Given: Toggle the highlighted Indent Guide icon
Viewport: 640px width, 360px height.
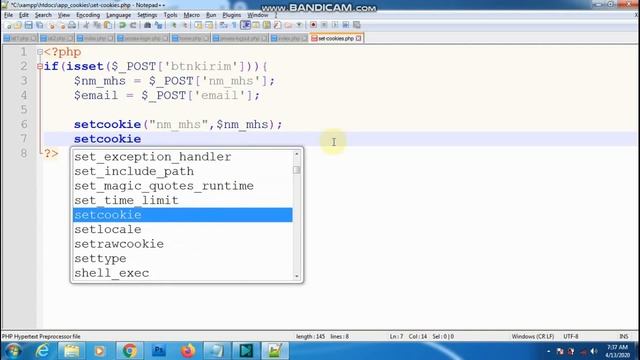Looking at the screenshot, I should point(245,25).
